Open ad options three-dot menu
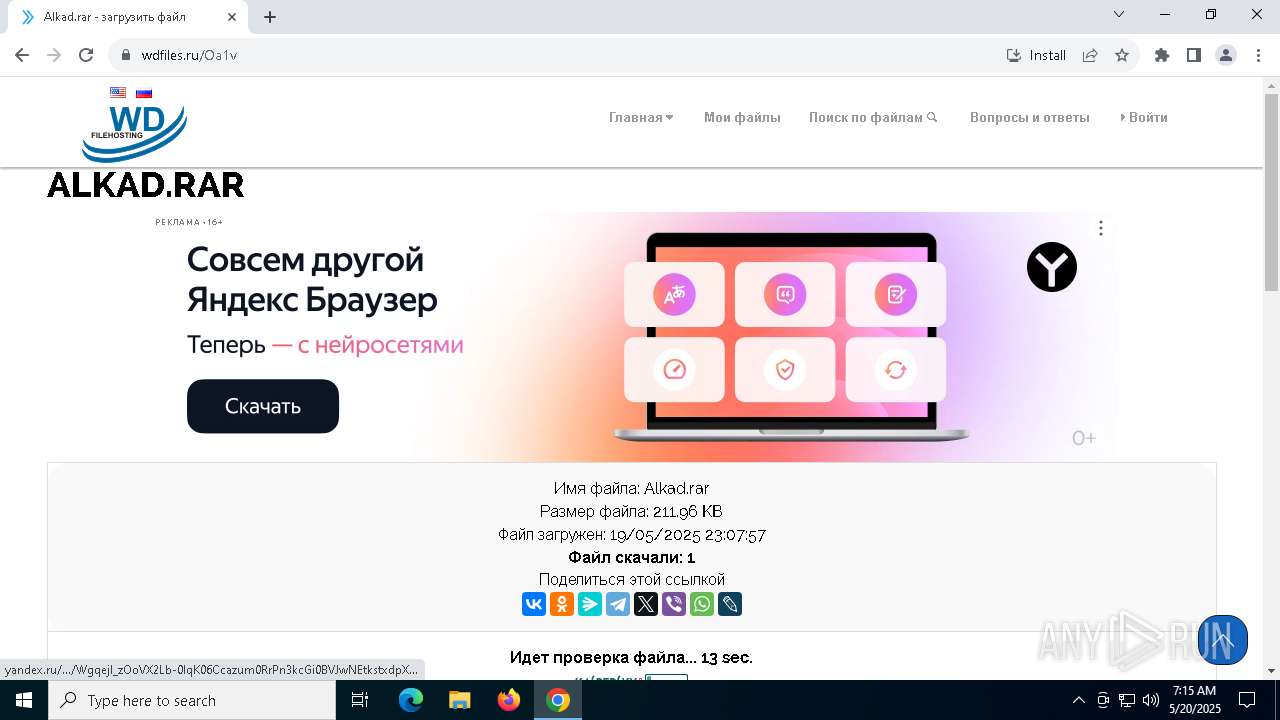Image resolution: width=1280 pixels, height=720 pixels. tap(1101, 228)
